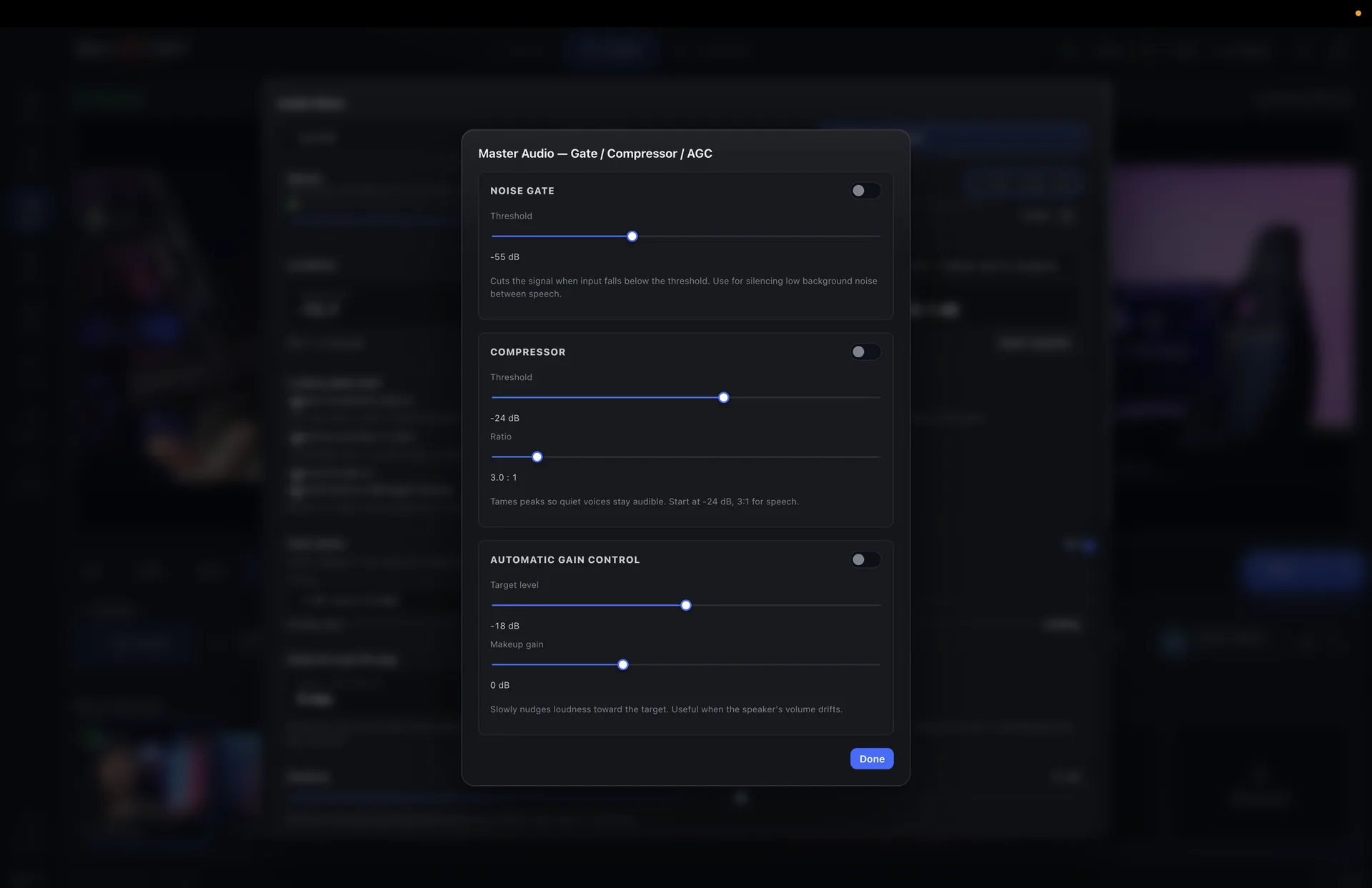Screen dimensions: 1372x888
Task: Turn on the Compressor switch
Action: pos(865,352)
